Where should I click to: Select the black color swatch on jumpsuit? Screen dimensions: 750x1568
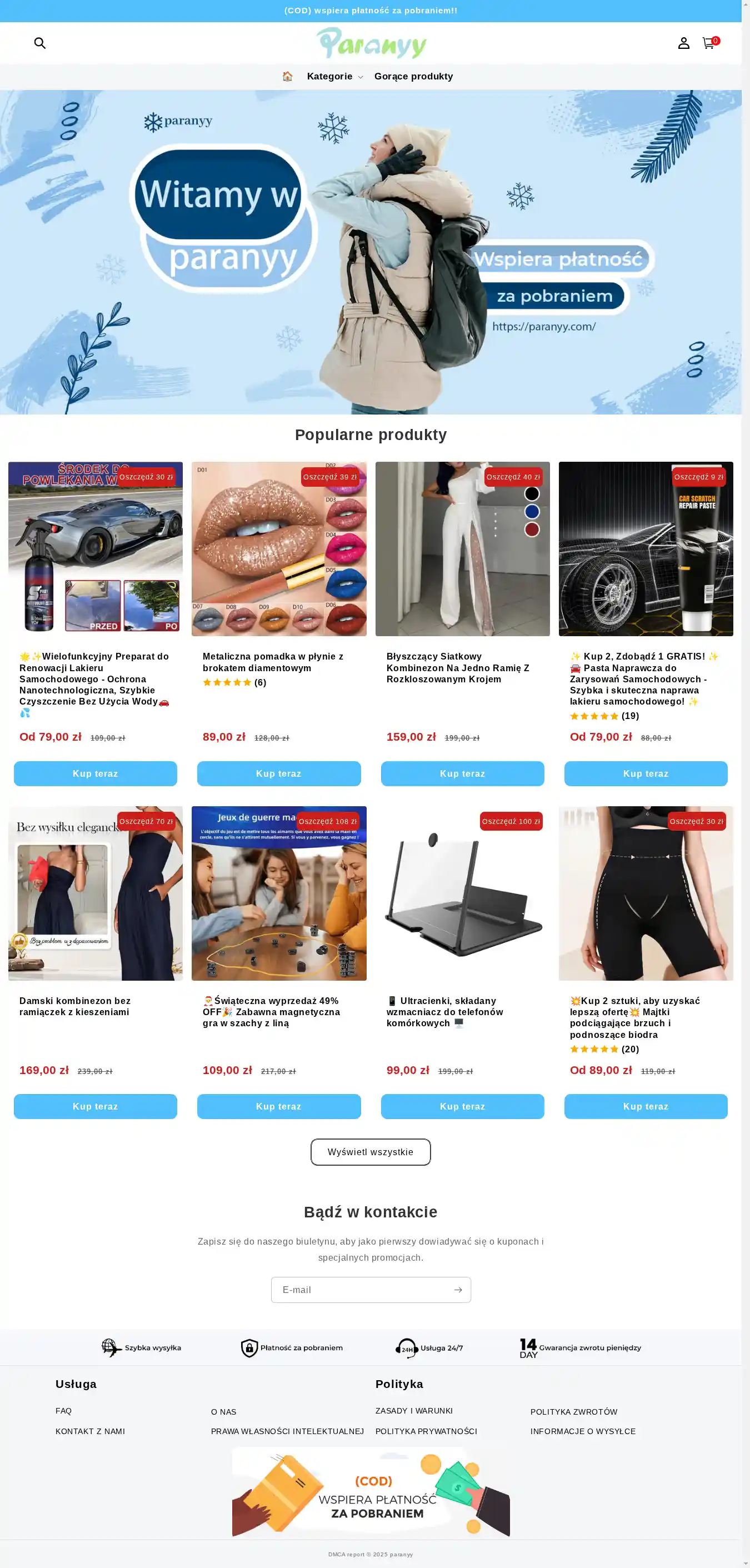(x=532, y=493)
